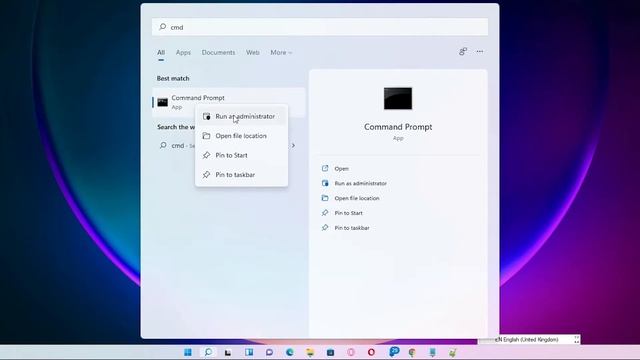Open Microsoft Store from the taskbar
The height and width of the screenshot is (360, 640).
331,352
